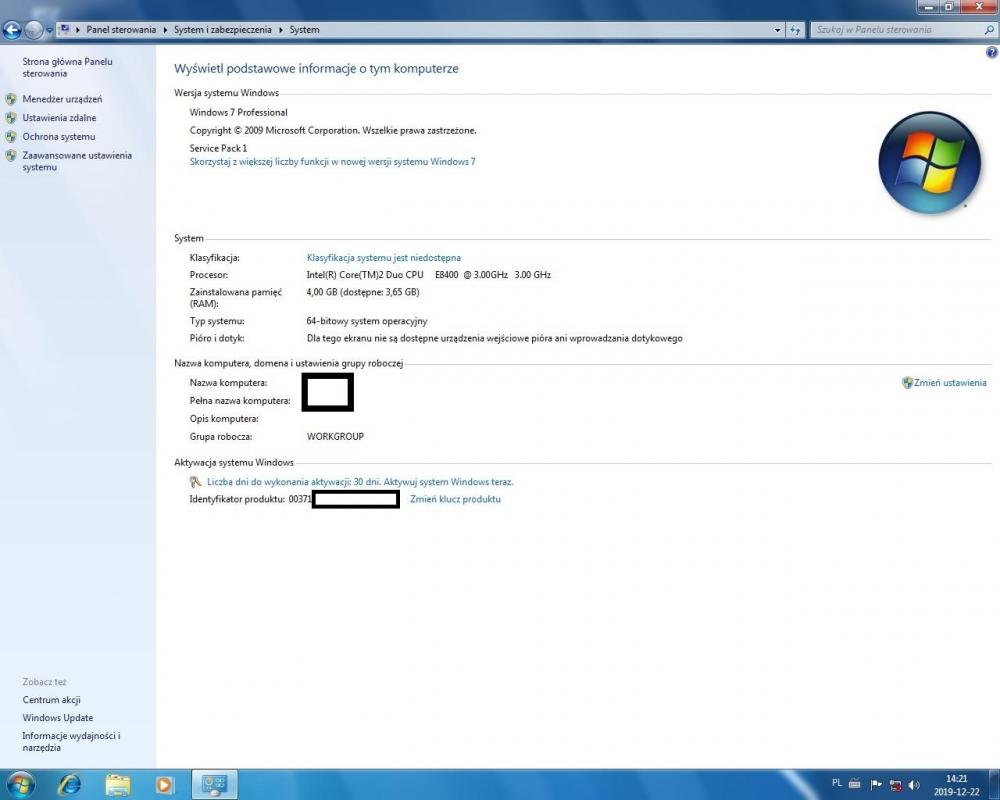Click the volume speaker tray icon
Viewport: 1000px width, 800px height.
914,785
